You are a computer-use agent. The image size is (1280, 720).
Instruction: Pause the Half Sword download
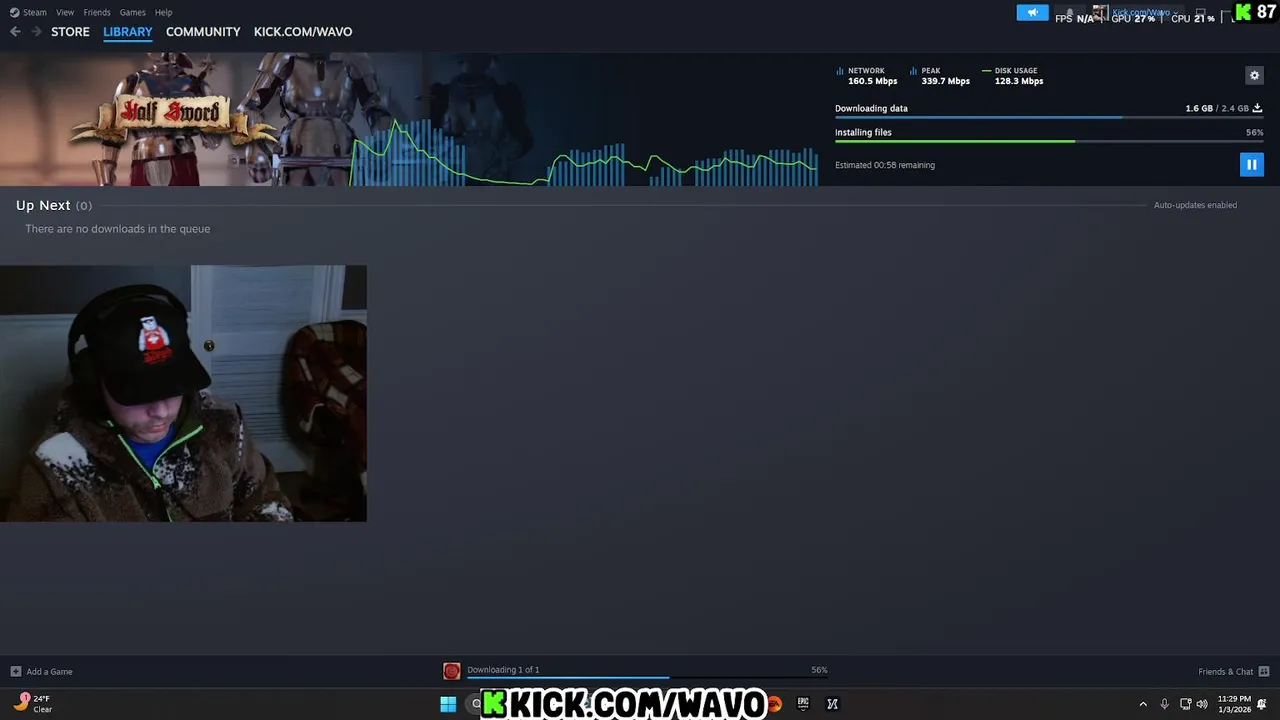tap(1251, 164)
